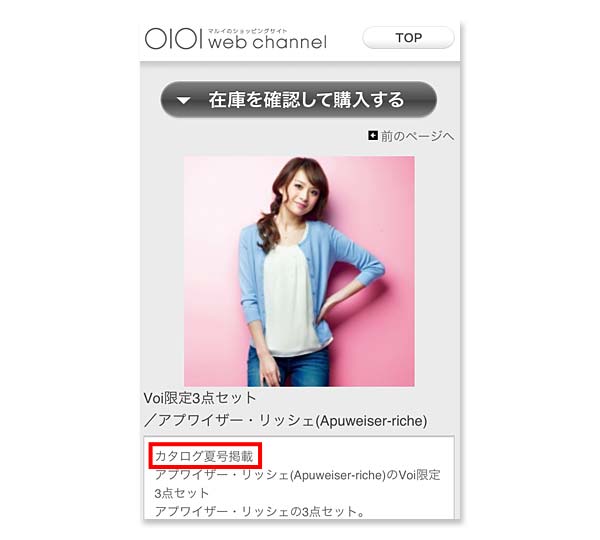Click description line ending with のVoi限定

tap(297, 475)
